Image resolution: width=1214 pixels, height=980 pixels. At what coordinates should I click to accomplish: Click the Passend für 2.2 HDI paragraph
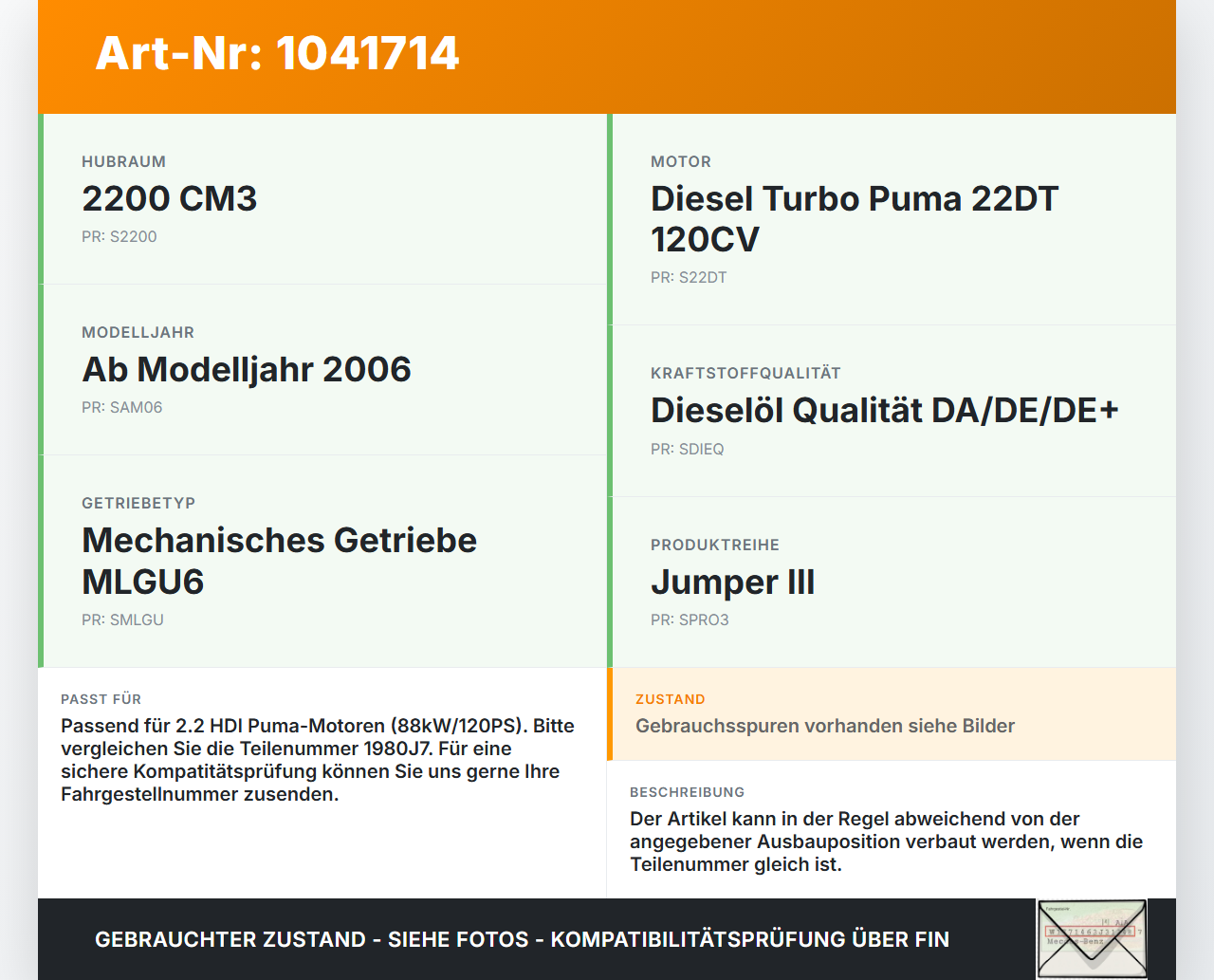tap(318, 760)
